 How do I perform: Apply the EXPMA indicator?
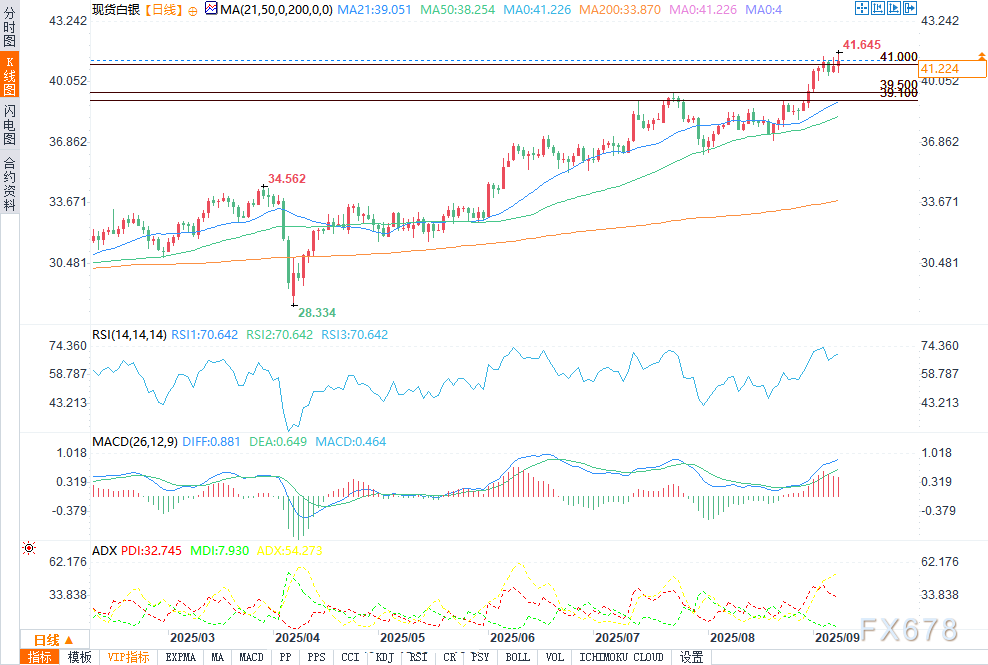[x=181, y=657]
